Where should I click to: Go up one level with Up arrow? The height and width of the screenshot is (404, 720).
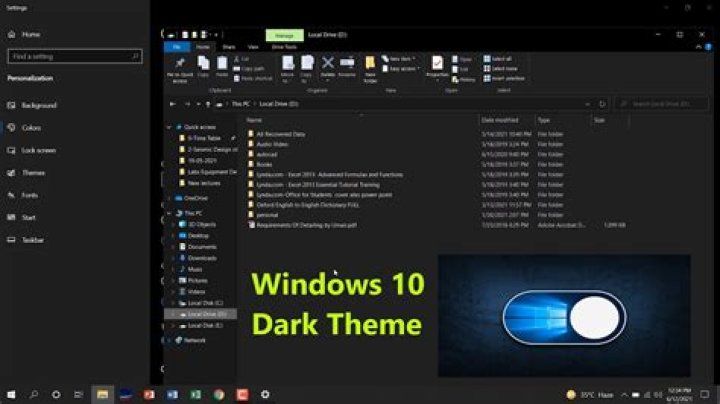pos(208,104)
